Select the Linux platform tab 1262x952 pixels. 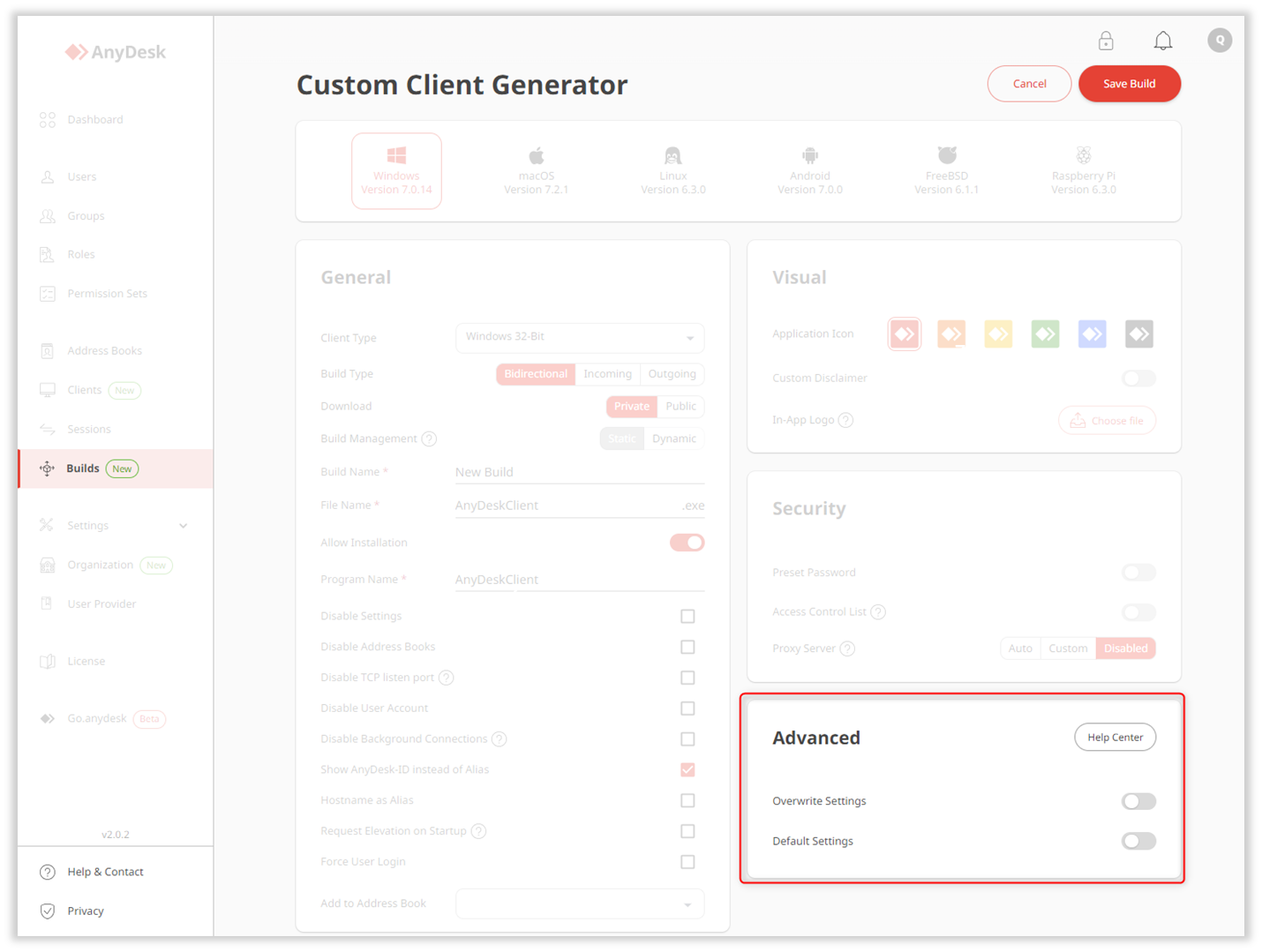pos(673,171)
